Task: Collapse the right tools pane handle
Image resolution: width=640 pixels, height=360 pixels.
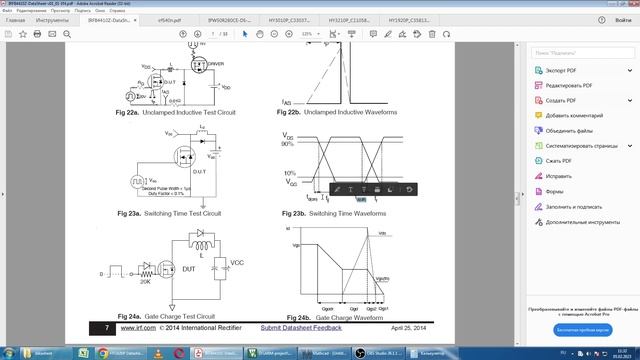Action: (x=523, y=194)
